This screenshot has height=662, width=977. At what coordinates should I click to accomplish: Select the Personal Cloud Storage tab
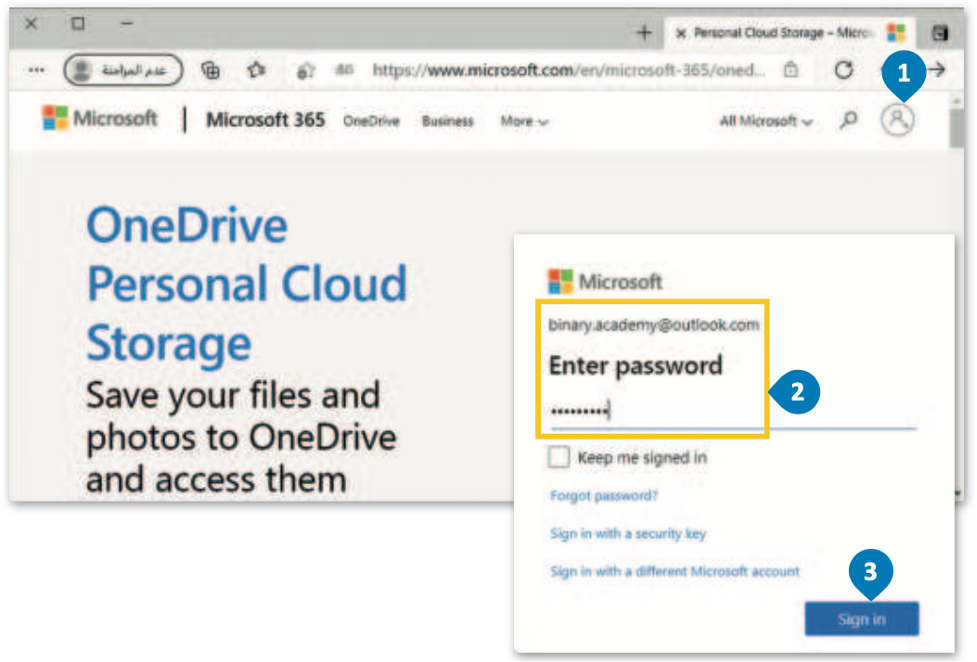pyautogui.click(x=790, y=32)
